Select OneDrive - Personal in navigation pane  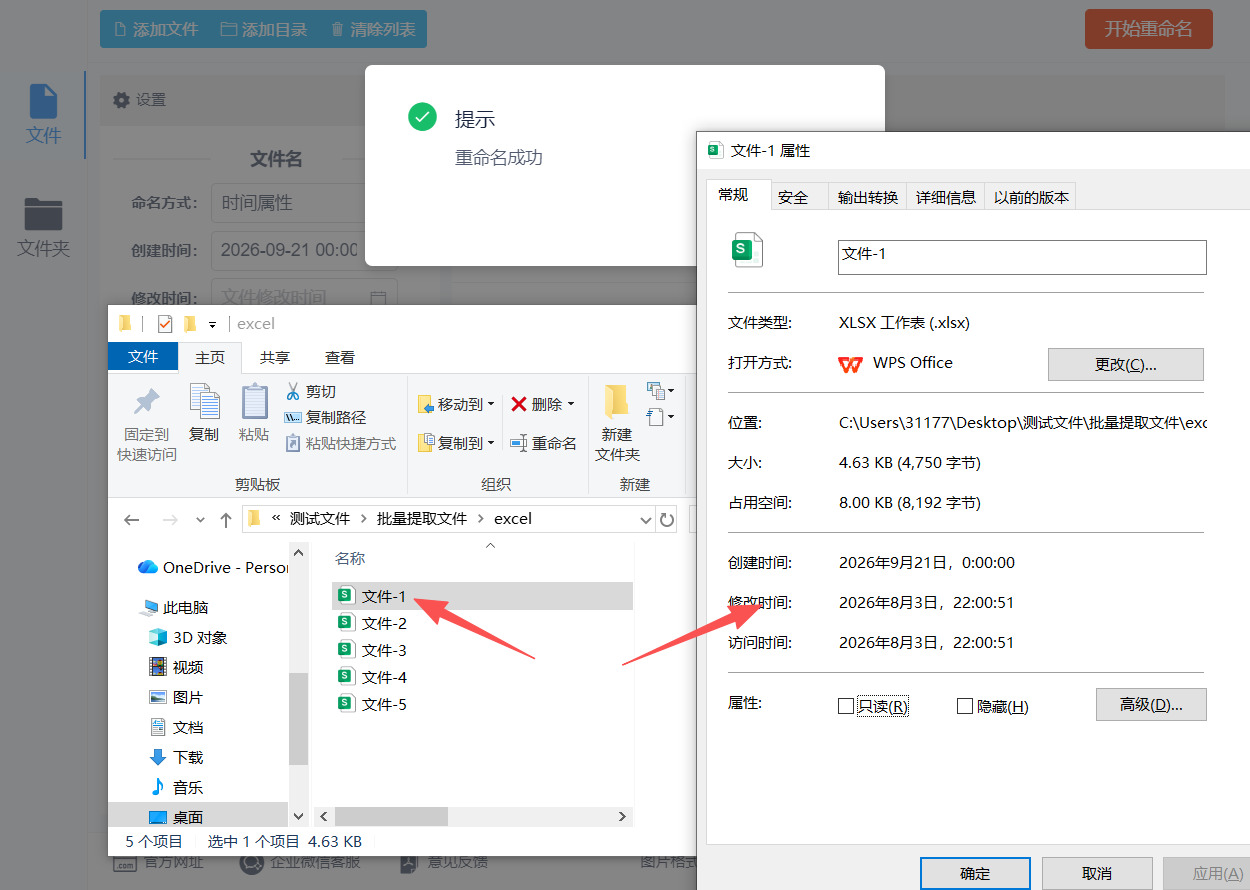click(213, 567)
